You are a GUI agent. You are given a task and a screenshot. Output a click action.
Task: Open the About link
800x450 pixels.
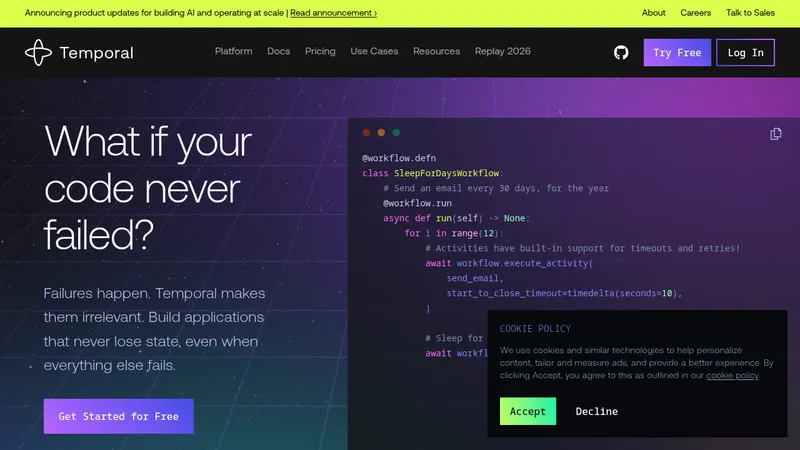[x=654, y=13]
